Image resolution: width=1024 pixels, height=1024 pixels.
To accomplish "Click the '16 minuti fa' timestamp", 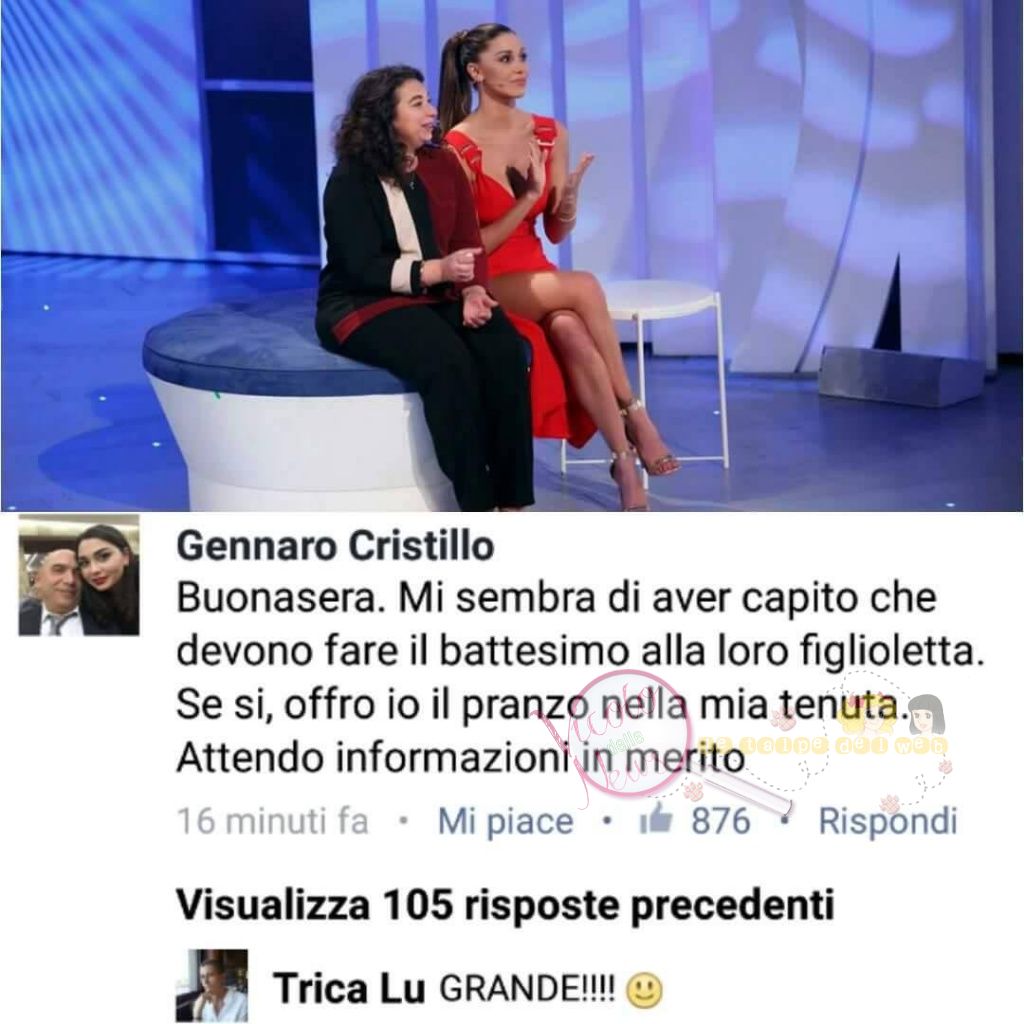I will point(273,821).
